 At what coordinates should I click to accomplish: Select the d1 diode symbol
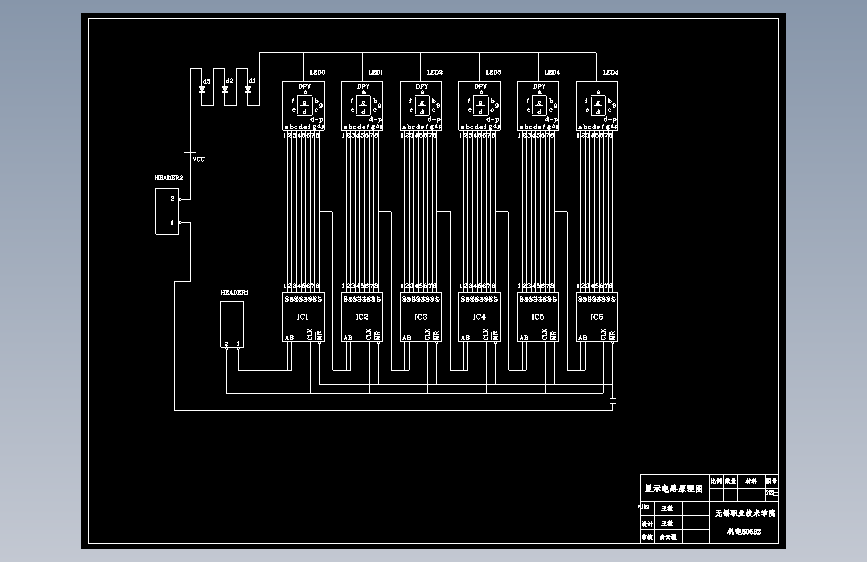pos(248,89)
